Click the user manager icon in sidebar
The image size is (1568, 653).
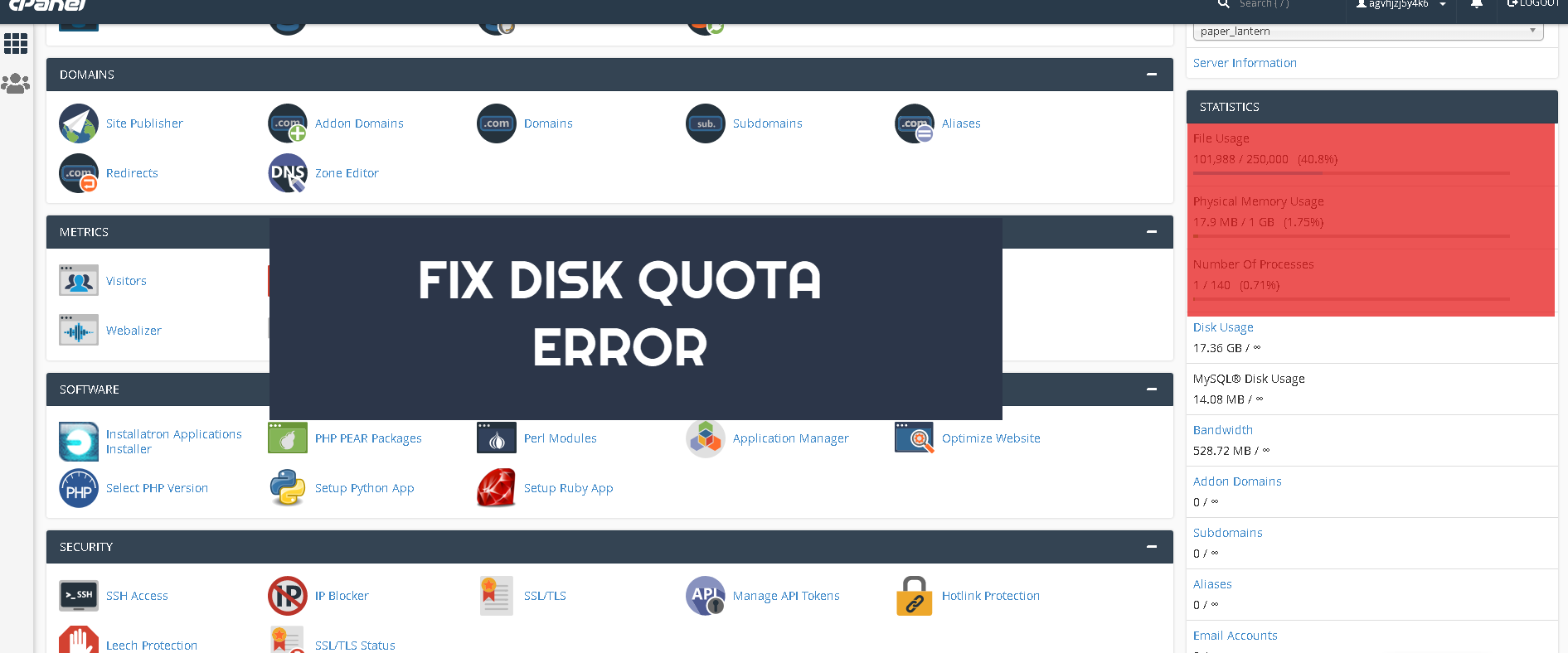click(16, 83)
